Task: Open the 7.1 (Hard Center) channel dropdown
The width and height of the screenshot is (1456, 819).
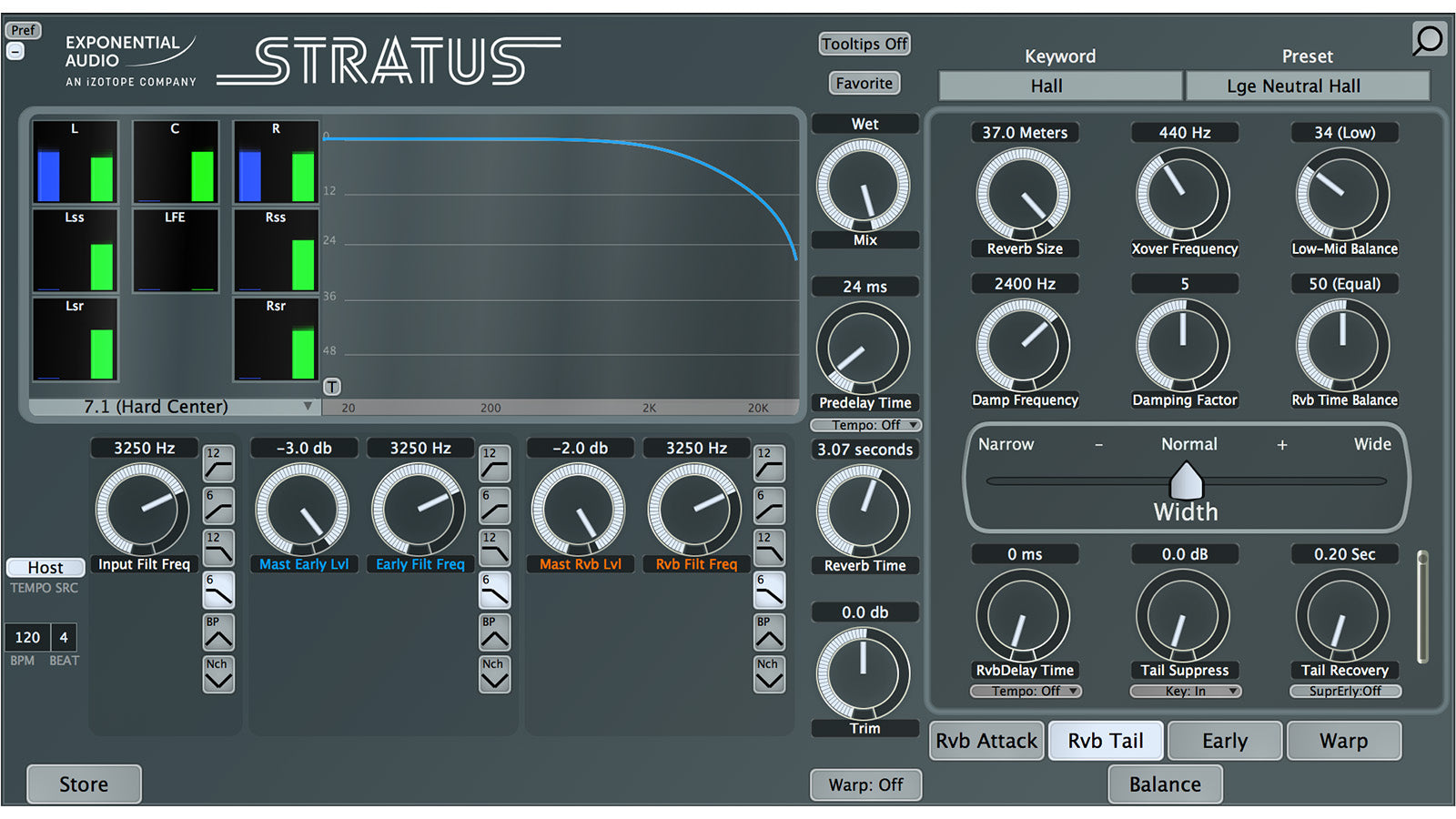Action: 173,407
